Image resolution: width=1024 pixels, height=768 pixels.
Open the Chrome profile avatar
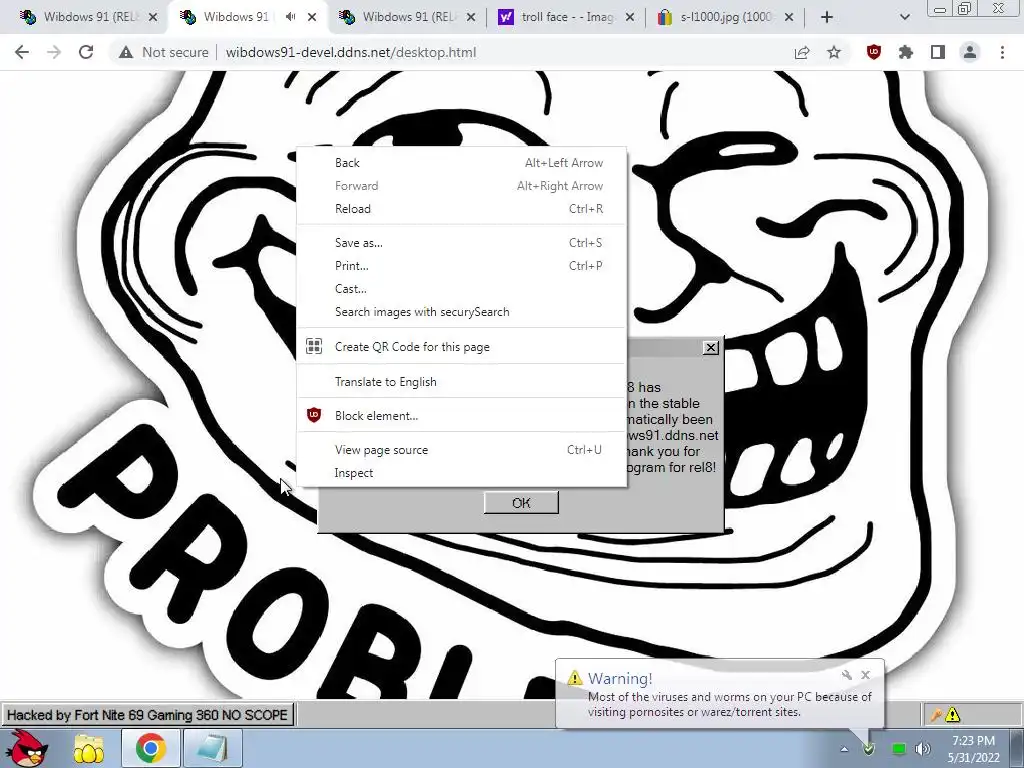970,52
